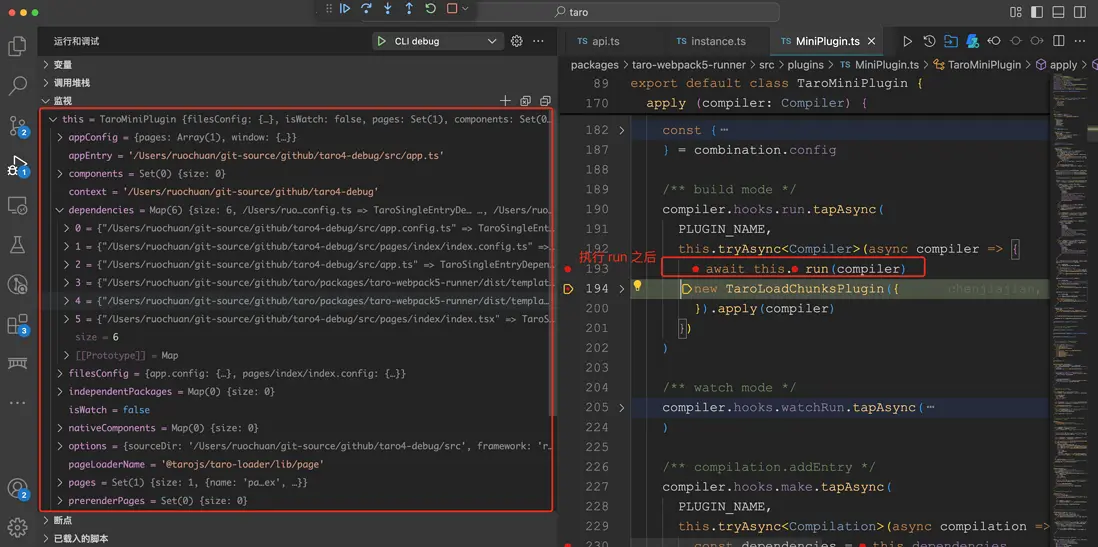
Task: Open the Source Control view
Action: pyautogui.click(x=17, y=126)
